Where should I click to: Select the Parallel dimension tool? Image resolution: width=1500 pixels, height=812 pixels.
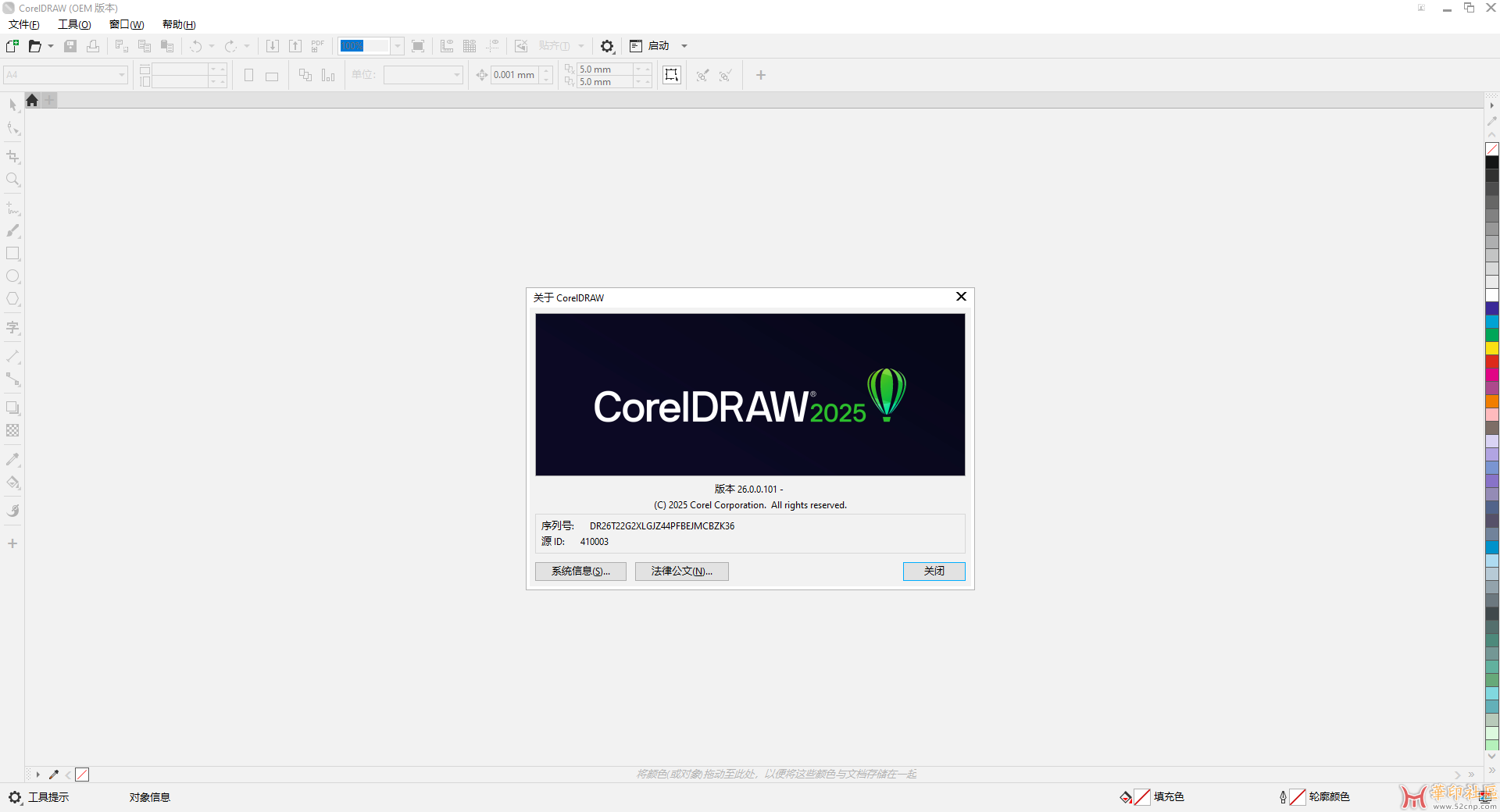(12, 357)
